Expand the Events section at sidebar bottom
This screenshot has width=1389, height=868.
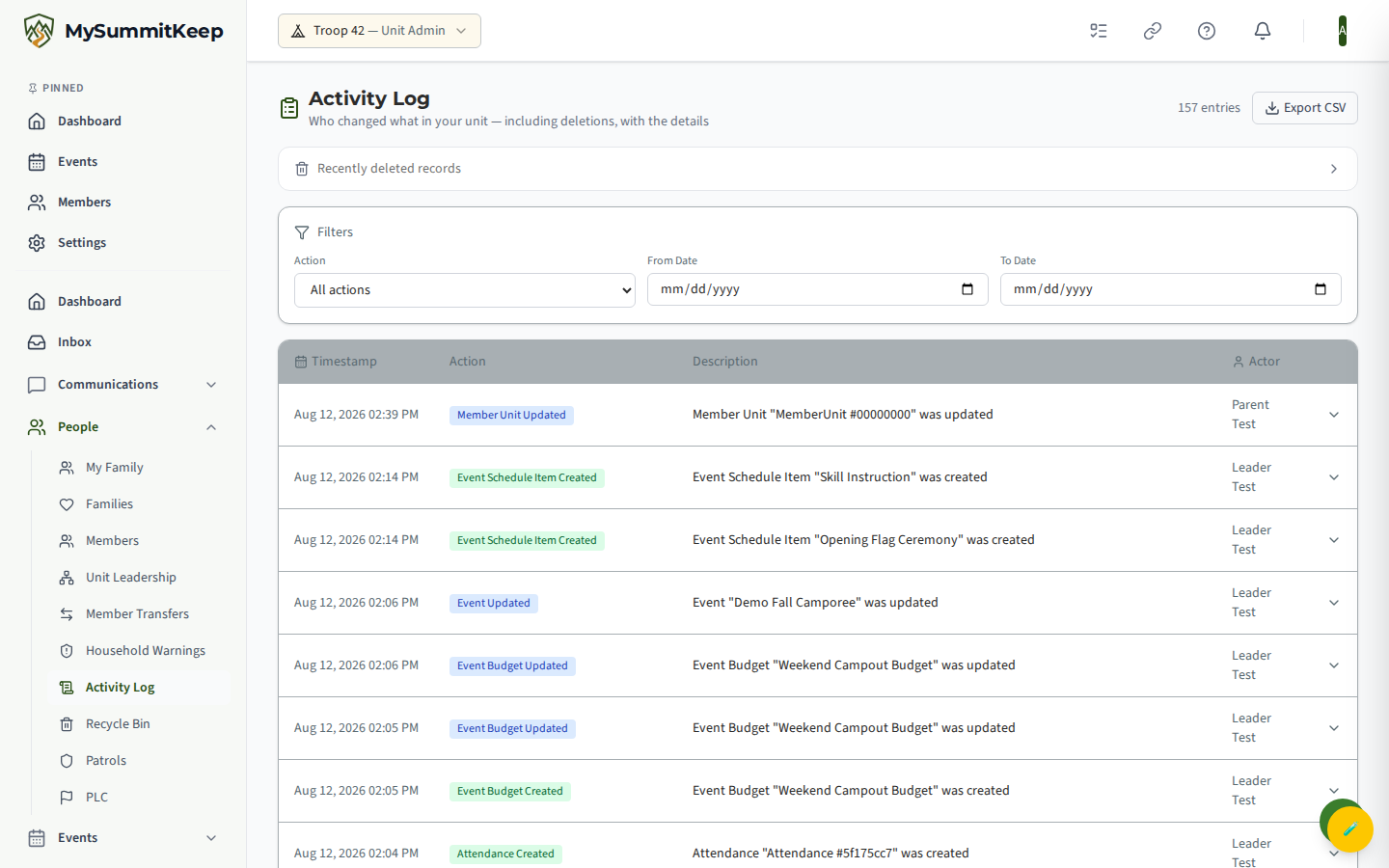[x=123, y=838]
